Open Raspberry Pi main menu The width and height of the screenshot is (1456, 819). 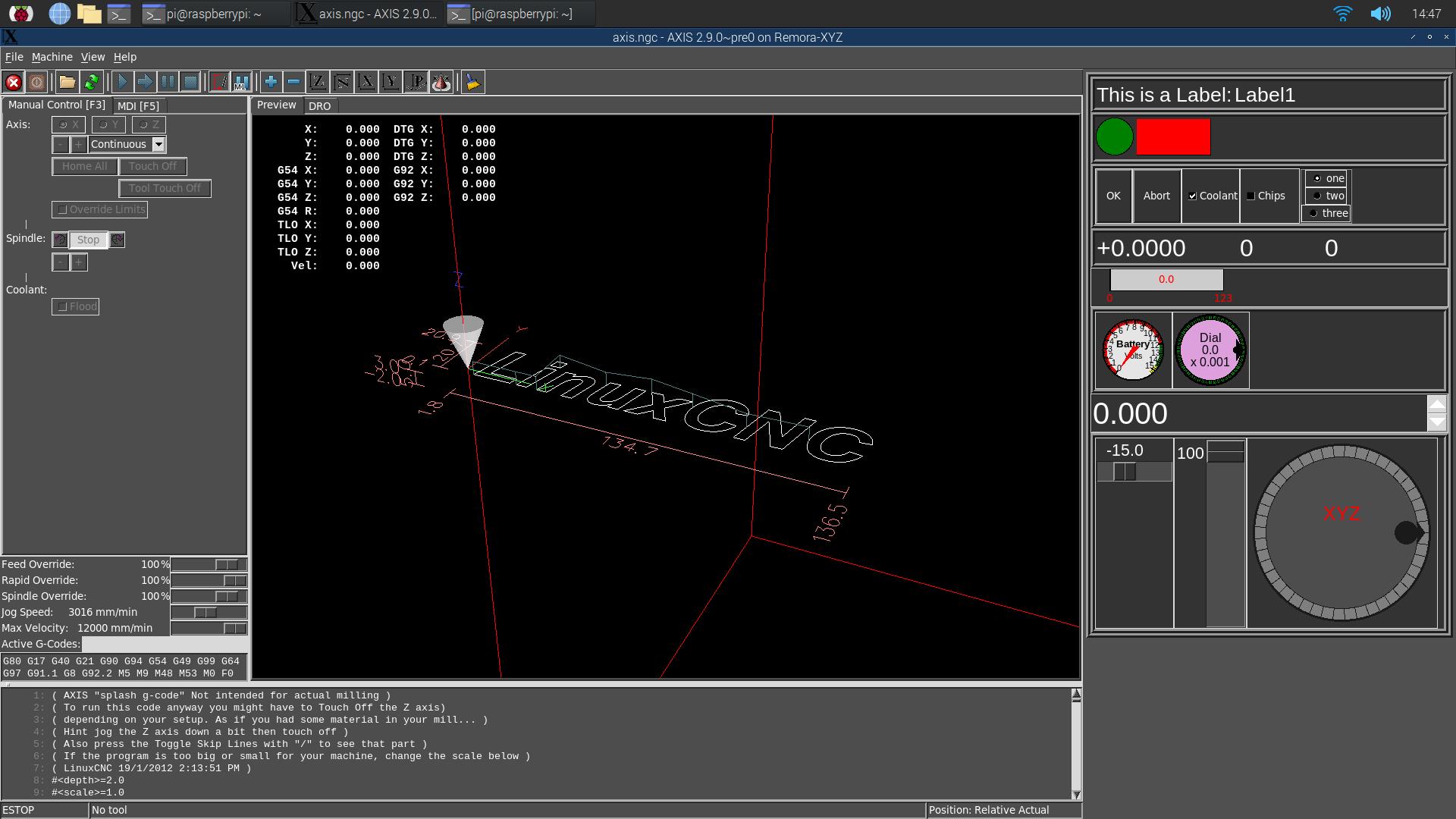pos(20,14)
